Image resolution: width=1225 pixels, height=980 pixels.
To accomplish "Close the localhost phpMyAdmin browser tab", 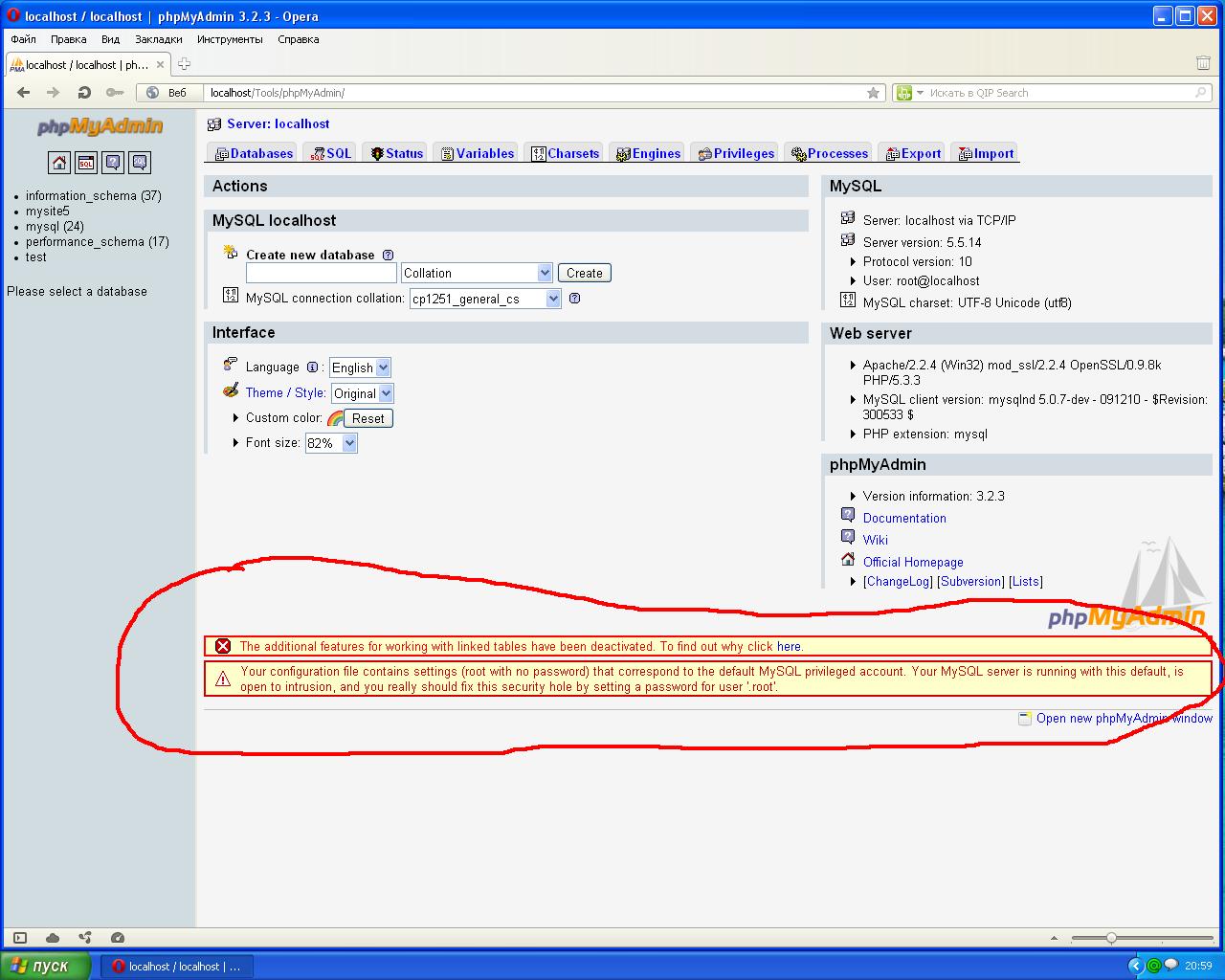I will (x=161, y=65).
